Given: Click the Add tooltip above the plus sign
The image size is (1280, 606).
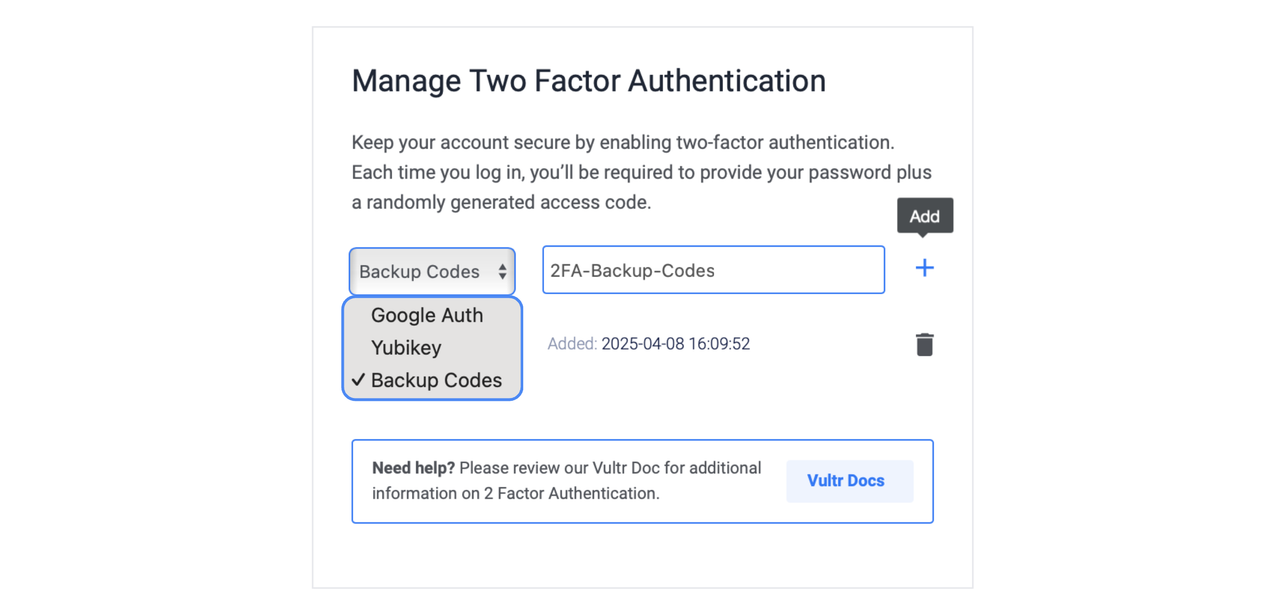Looking at the screenshot, I should pos(924,215).
